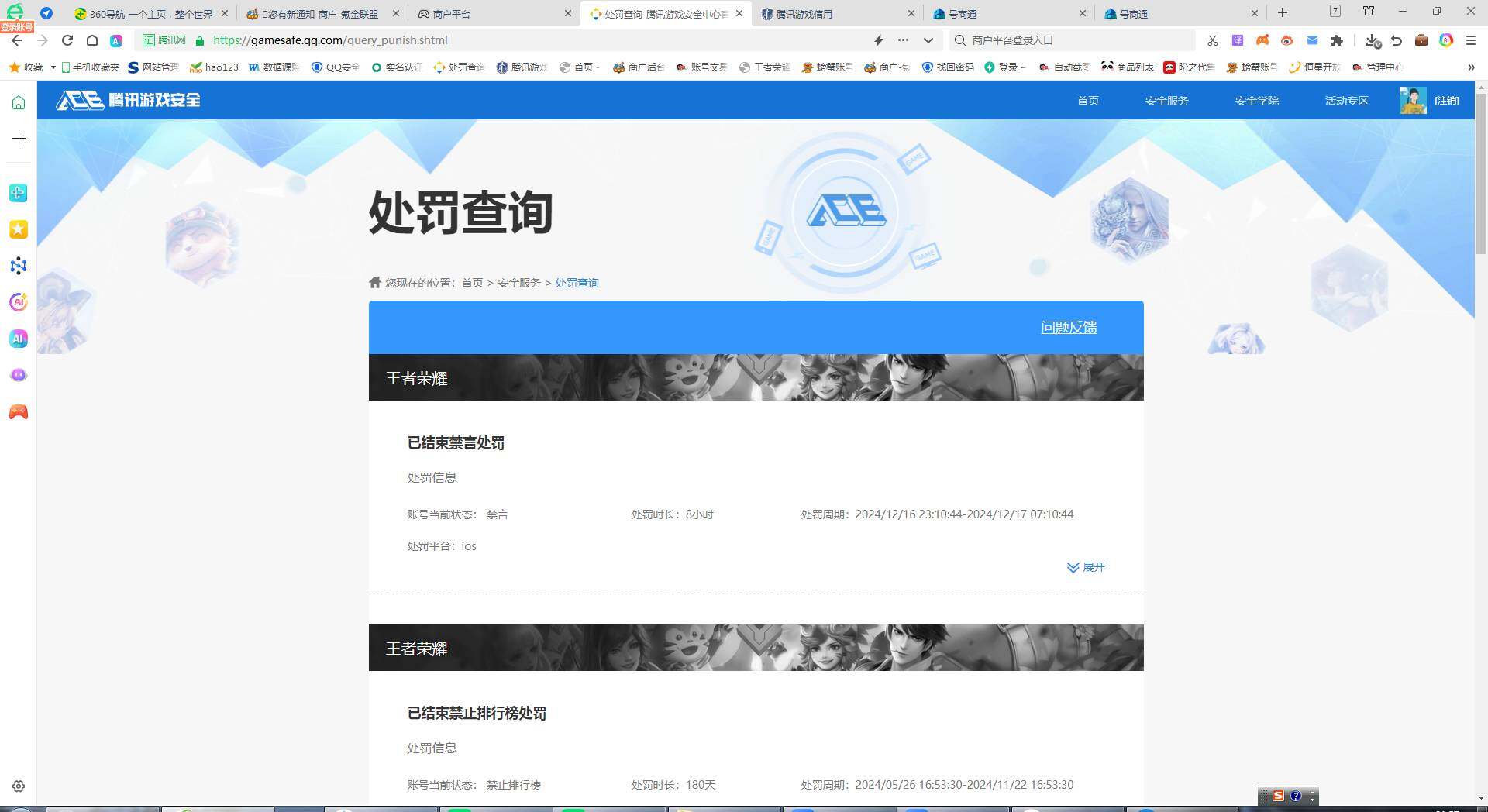
Task: Open the browser home icon in sidebar
Action: click(18, 101)
